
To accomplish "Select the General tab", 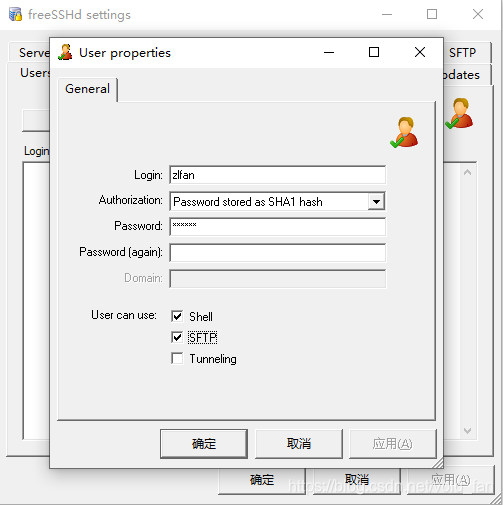I will 87,89.
